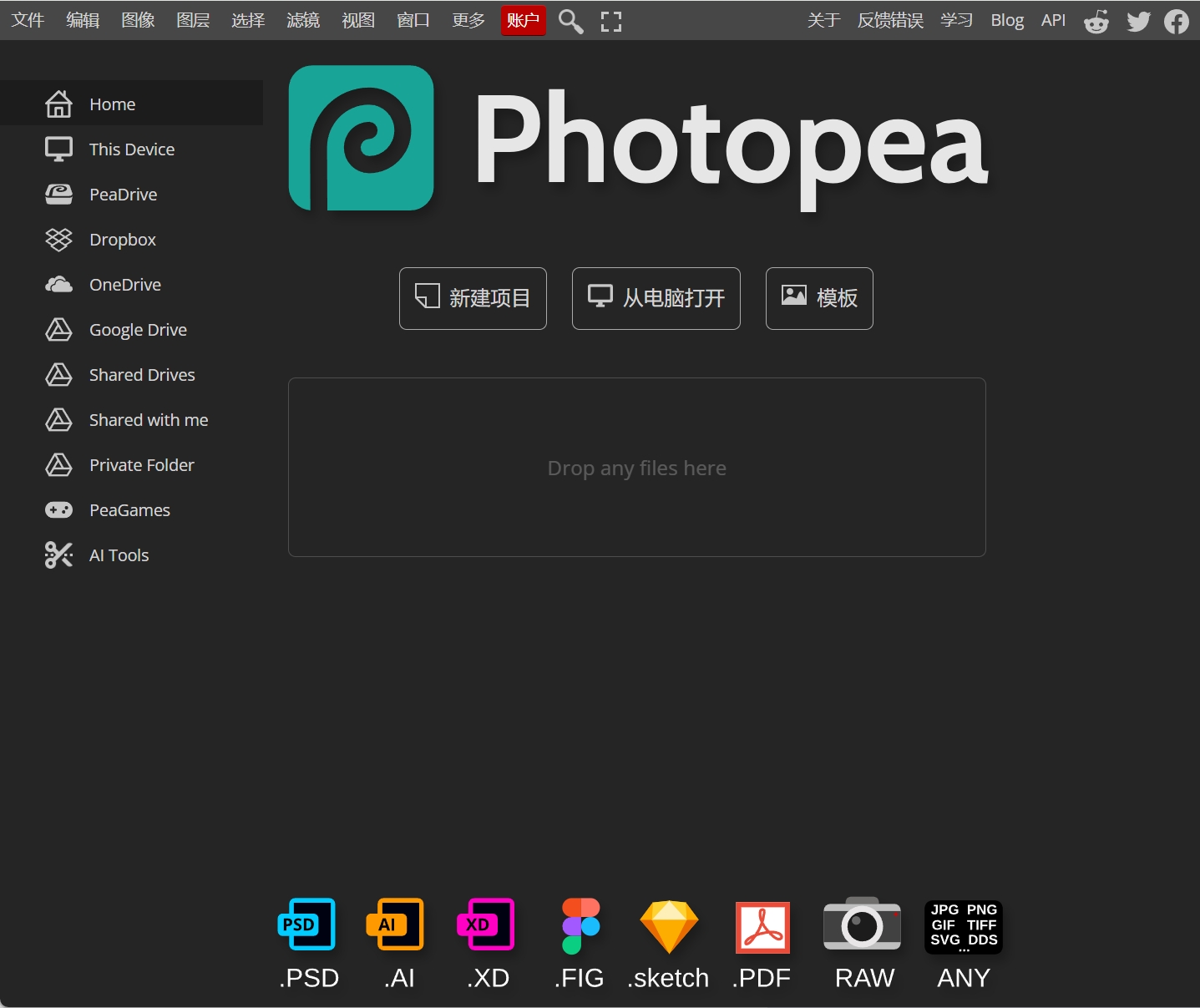This screenshot has width=1200, height=1008.
Task: Open the 关于 link
Action: point(823,20)
